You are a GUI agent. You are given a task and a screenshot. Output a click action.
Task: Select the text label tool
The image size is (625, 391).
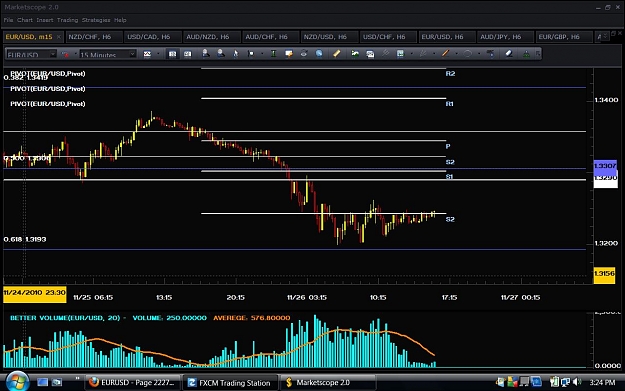point(491,53)
